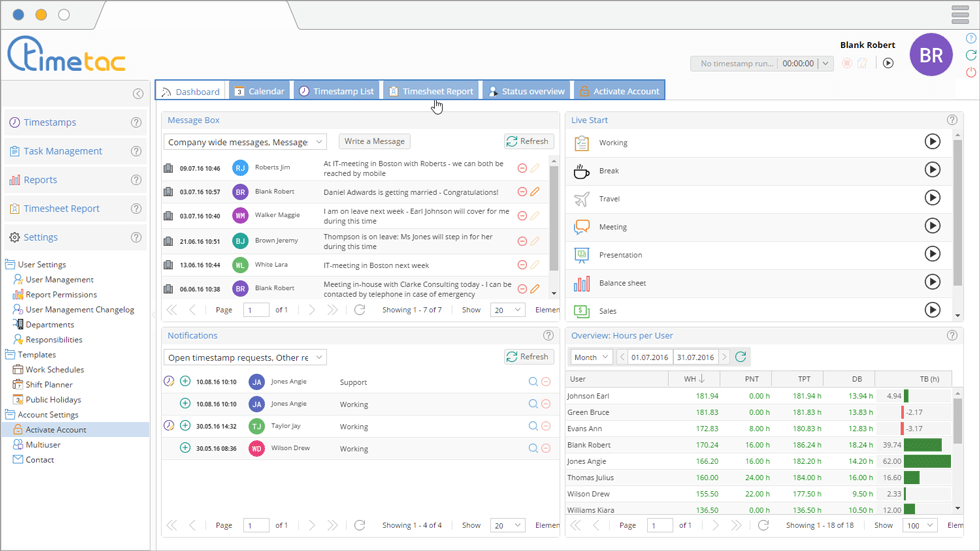This screenshot has height=551, width=980.
Task: Open the message type filter dropdown
Action: point(245,142)
